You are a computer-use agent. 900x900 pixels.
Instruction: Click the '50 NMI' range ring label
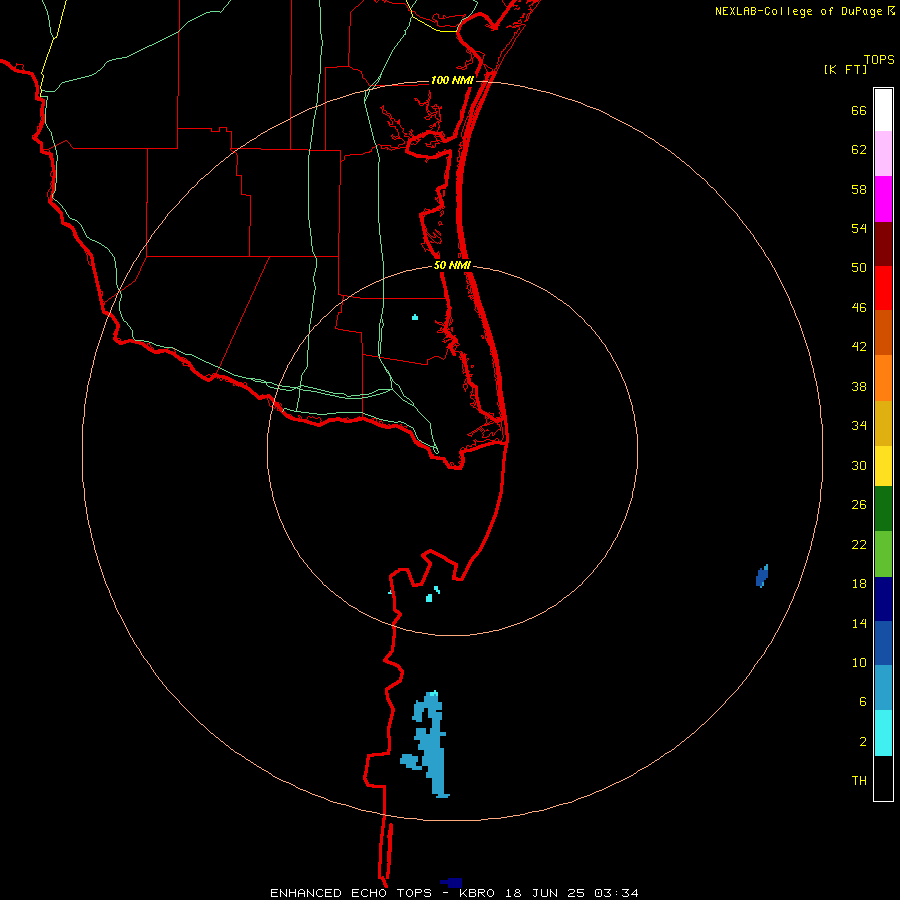click(x=452, y=265)
